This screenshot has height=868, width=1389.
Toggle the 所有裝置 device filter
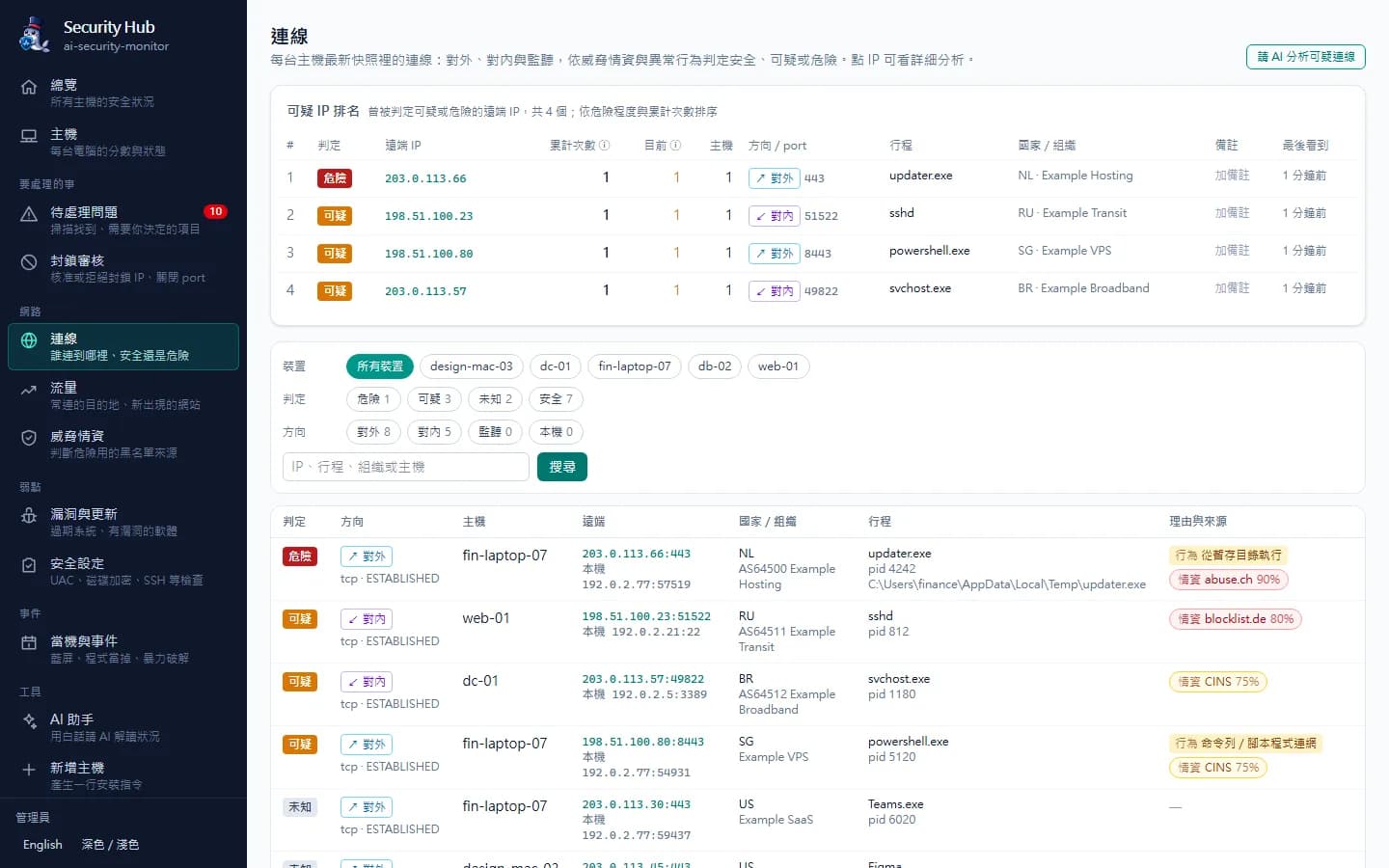coord(380,366)
